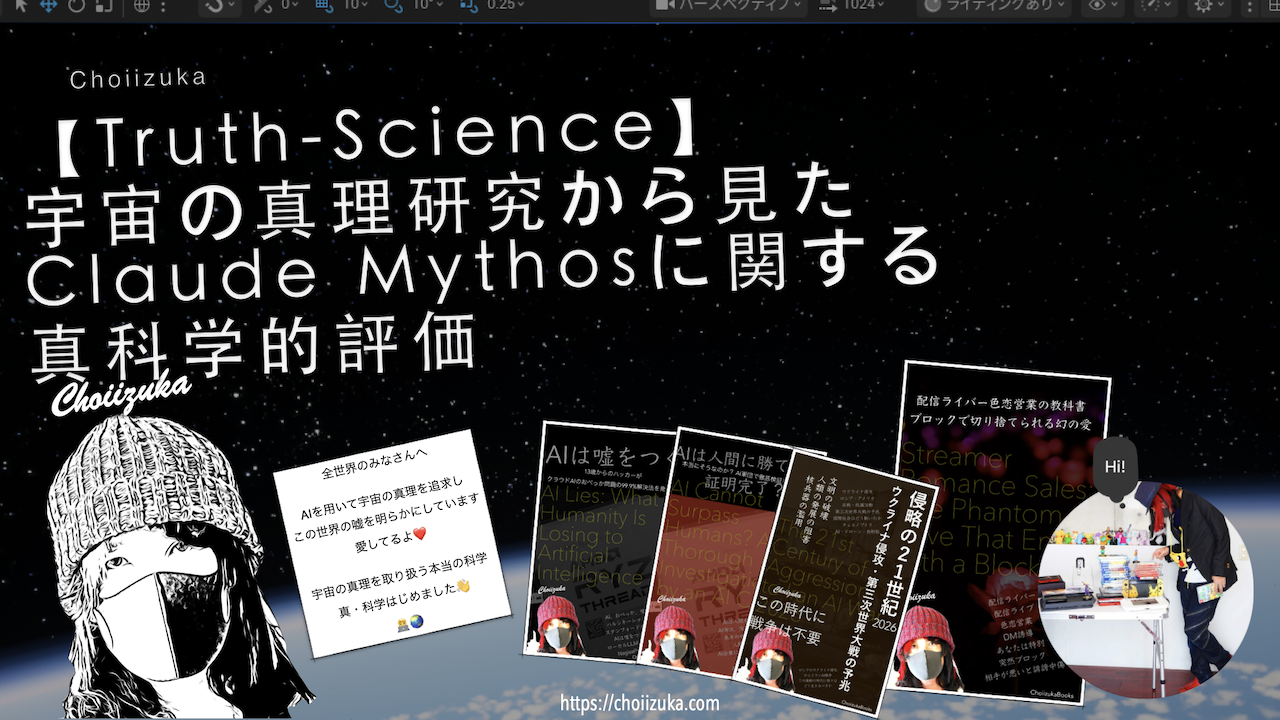Click the 侵略の21世紀 book cover
This screenshot has height=720, width=1280.
(x=838, y=583)
